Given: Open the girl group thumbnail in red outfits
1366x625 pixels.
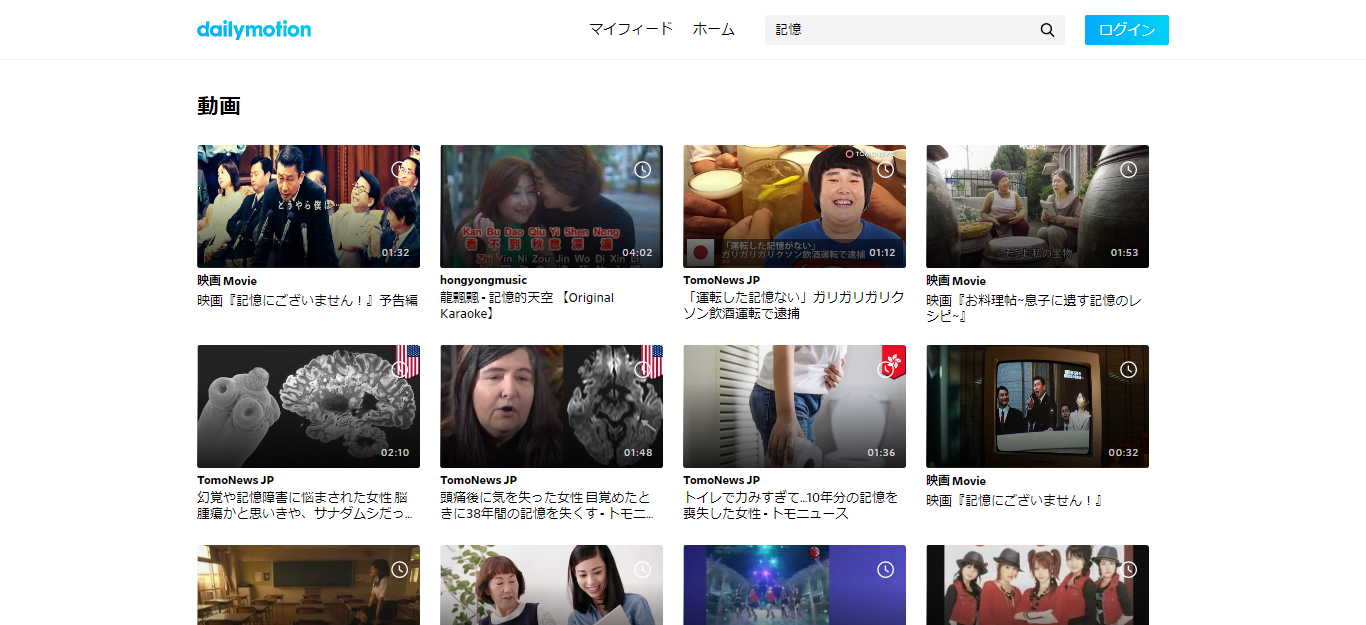Looking at the screenshot, I should (x=1037, y=585).
